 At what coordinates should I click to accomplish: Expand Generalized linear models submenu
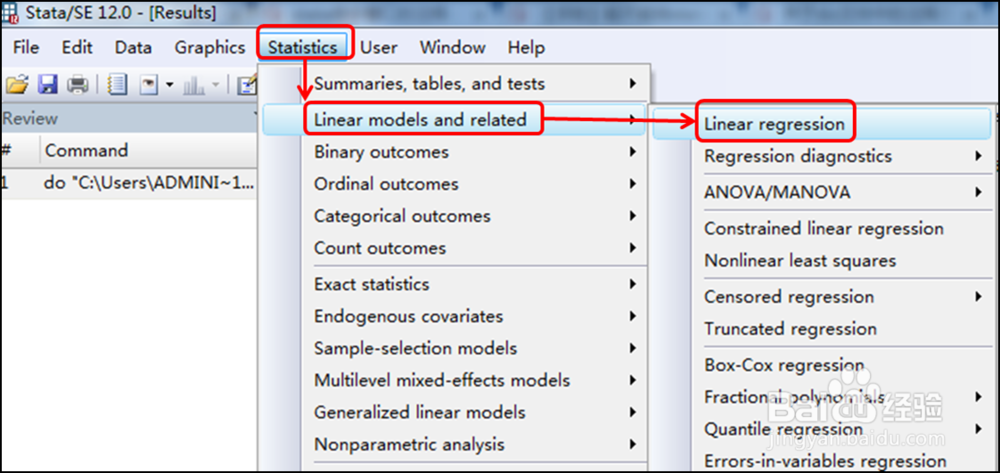(455, 412)
